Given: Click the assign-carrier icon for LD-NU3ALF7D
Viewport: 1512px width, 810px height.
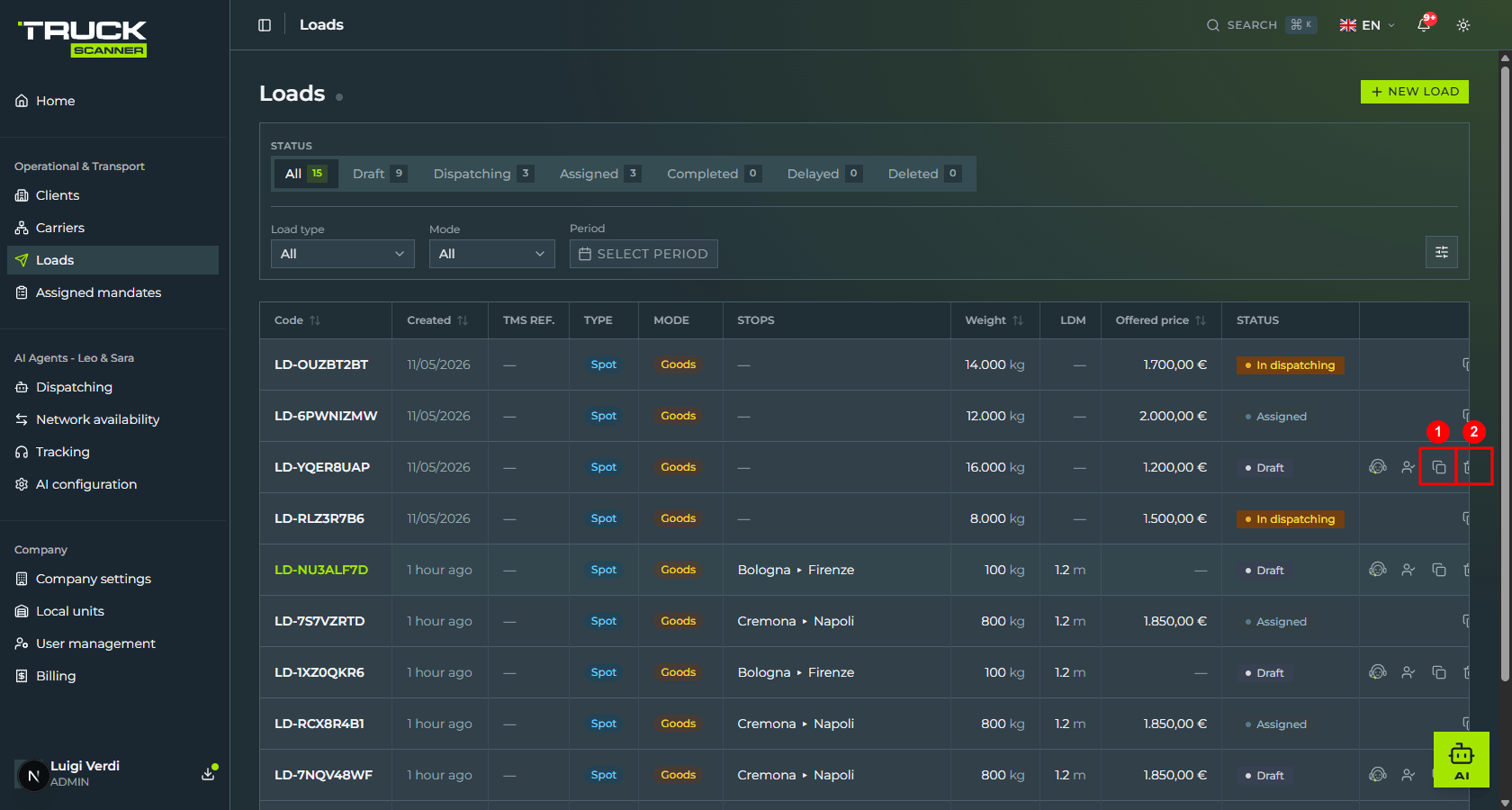Looking at the screenshot, I should pyautogui.click(x=1408, y=570).
